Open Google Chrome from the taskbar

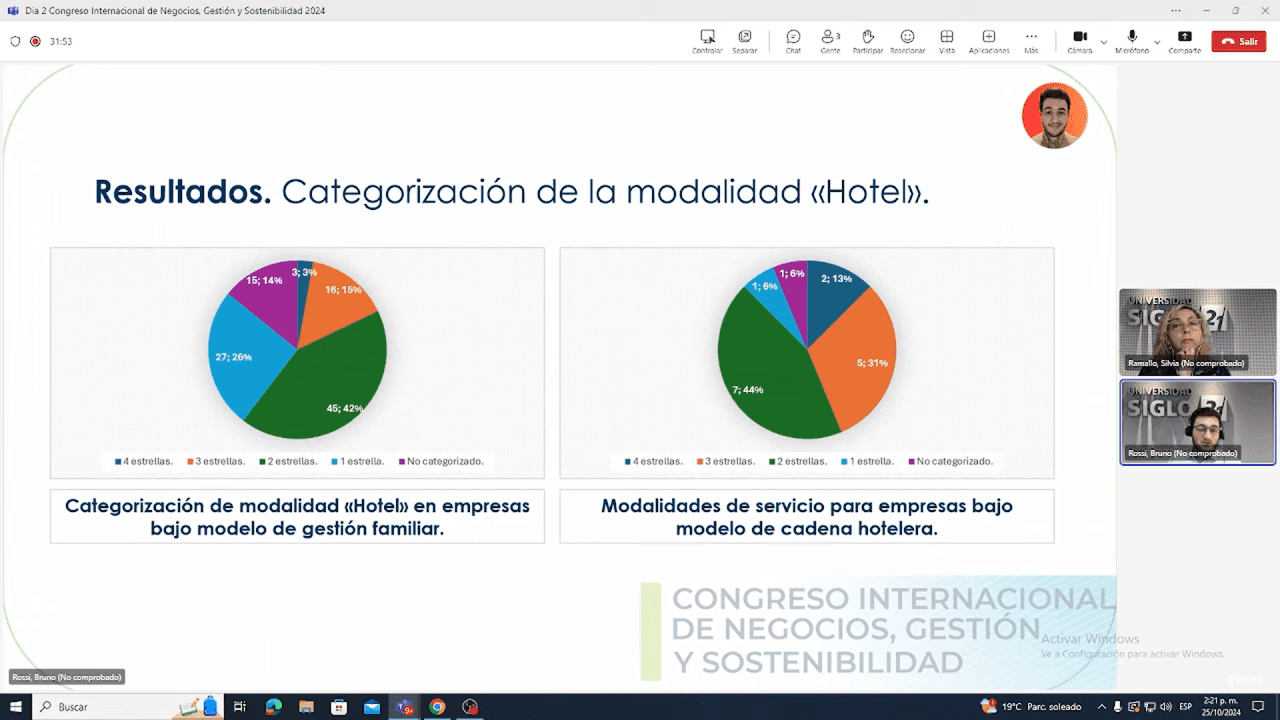point(437,706)
